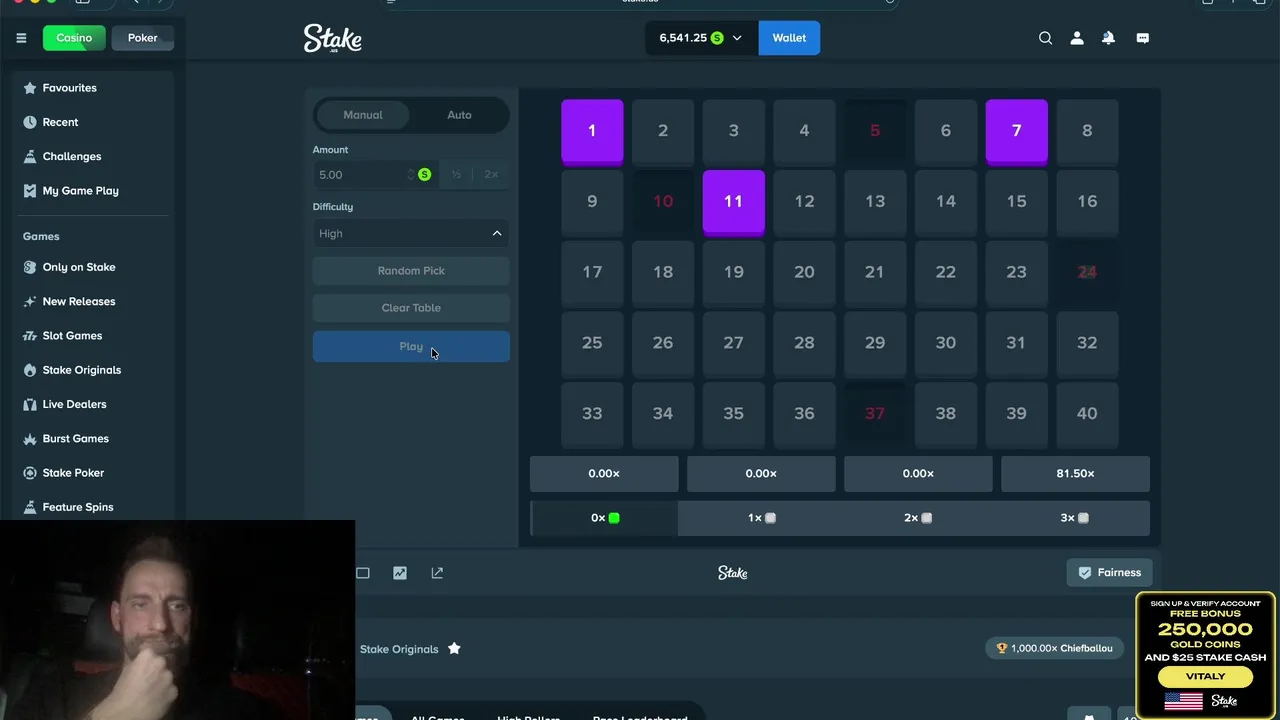This screenshot has width=1280, height=720.
Task: Click the Random Pick button
Action: click(411, 271)
